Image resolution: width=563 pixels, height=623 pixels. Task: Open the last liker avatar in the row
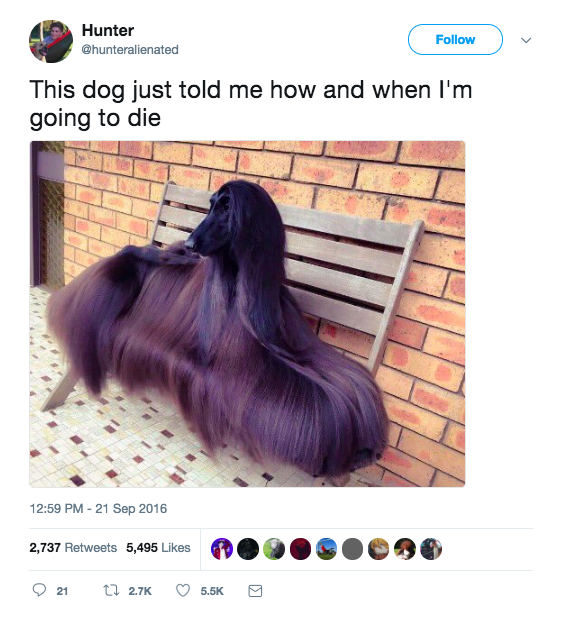pos(431,549)
